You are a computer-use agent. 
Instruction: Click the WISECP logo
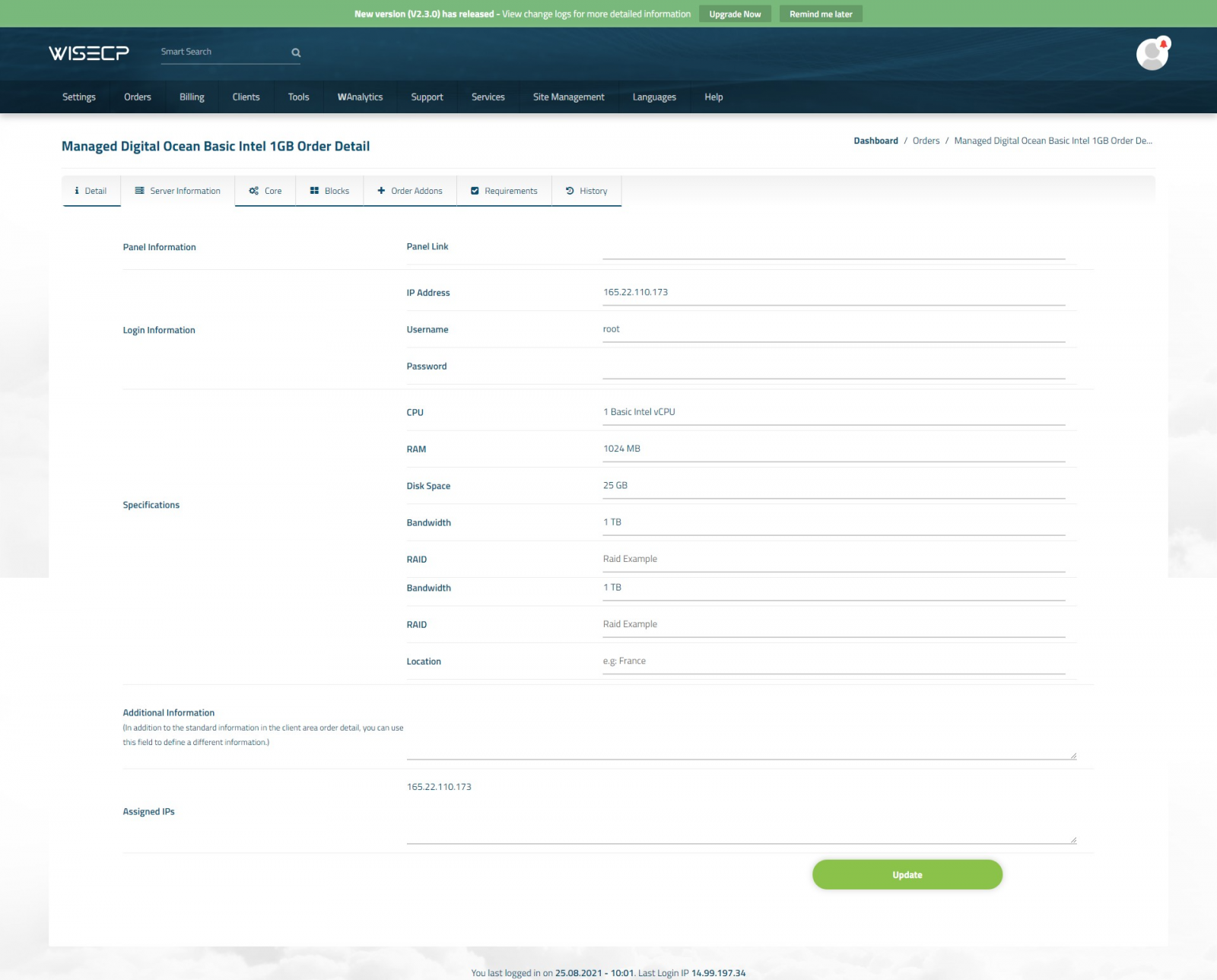(89, 52)
